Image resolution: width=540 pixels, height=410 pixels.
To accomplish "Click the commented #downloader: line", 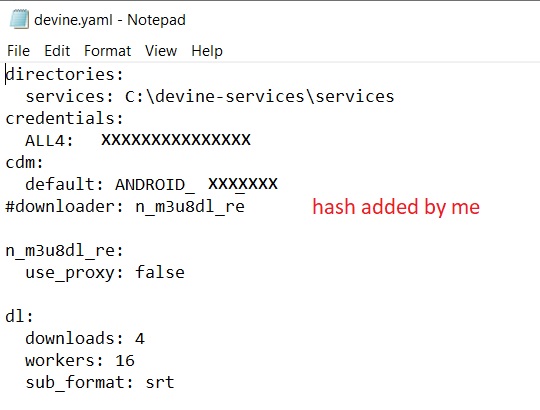I will coord(125,207).
